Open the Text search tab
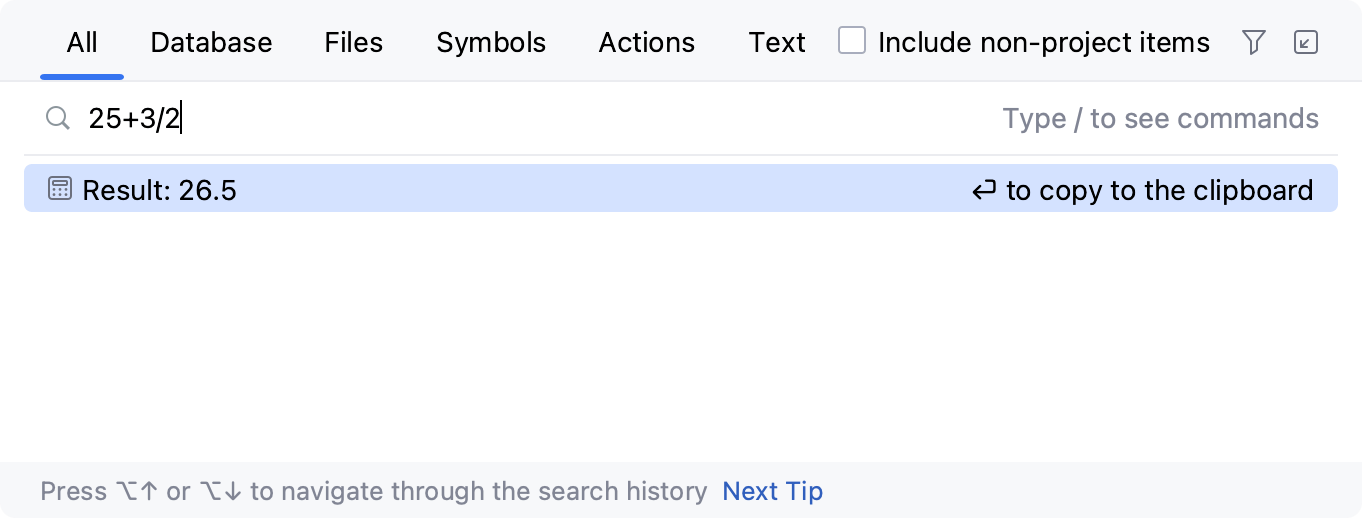This screenshot has width=1362, height=518. click(777, 43)
